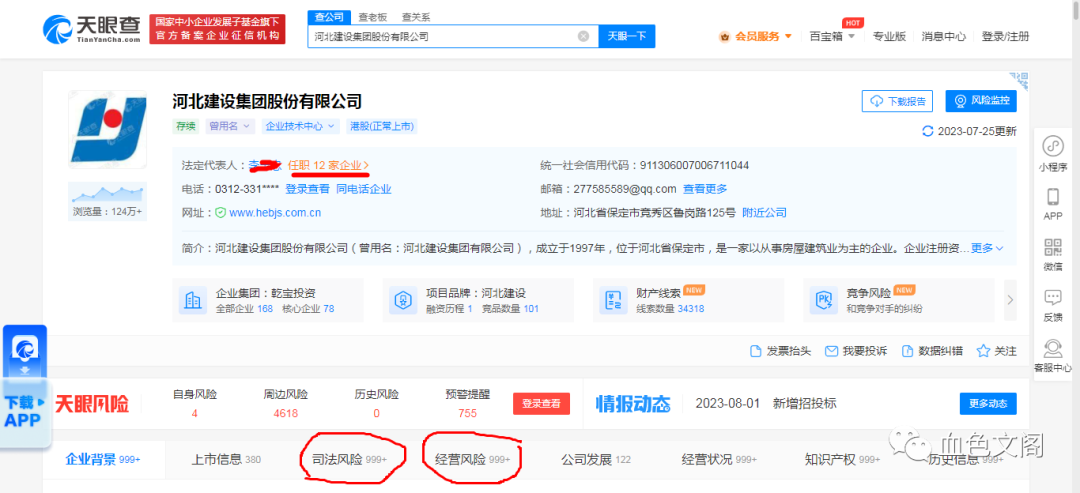Open the 企业背景 tab

(x=103, y=459)
